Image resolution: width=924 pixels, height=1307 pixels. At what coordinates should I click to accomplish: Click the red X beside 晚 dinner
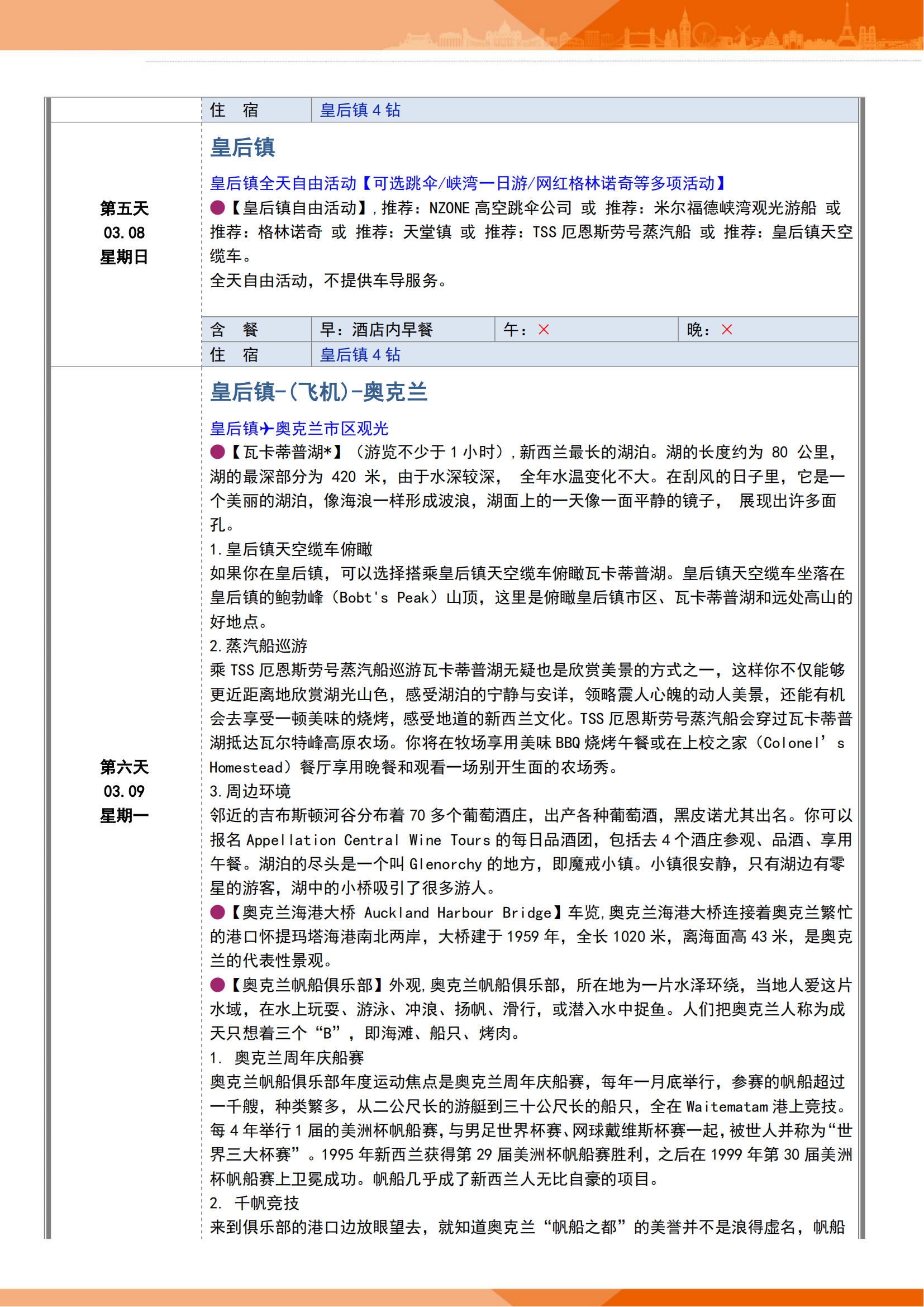(727, 330)
